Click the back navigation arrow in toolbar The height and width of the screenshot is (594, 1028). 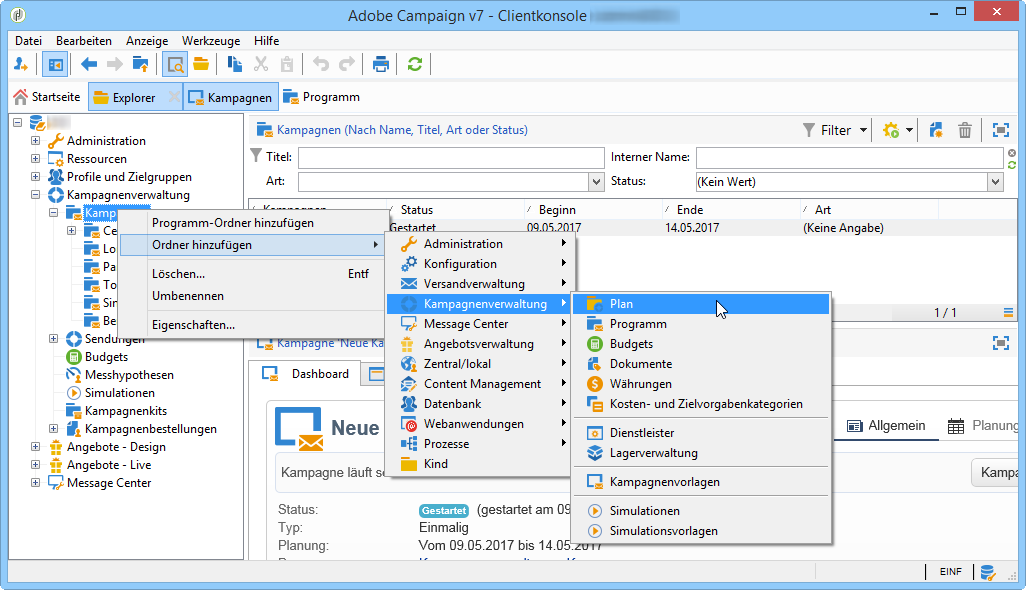(89, 64)
